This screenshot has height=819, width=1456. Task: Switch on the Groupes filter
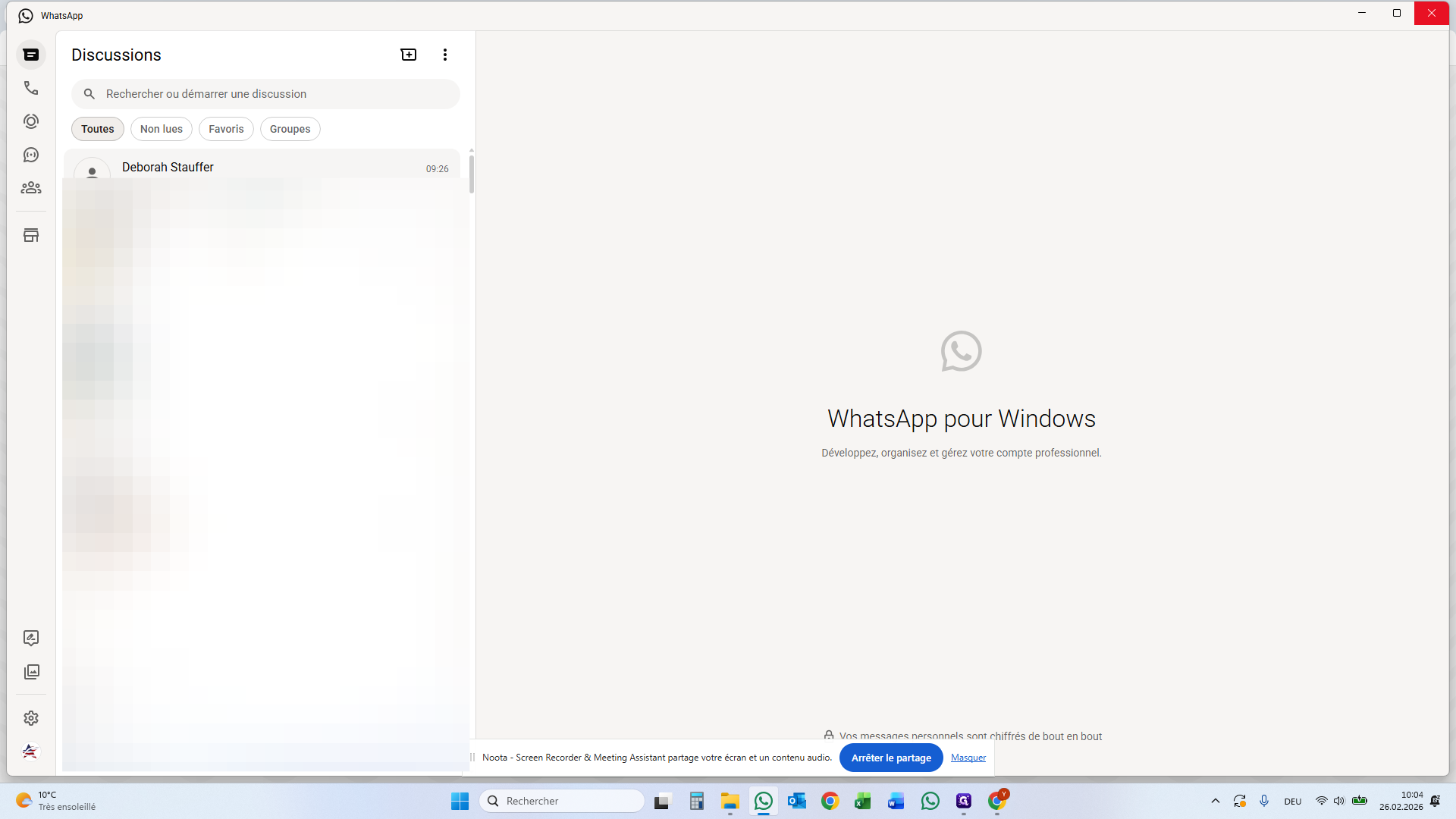pos(290,129)
